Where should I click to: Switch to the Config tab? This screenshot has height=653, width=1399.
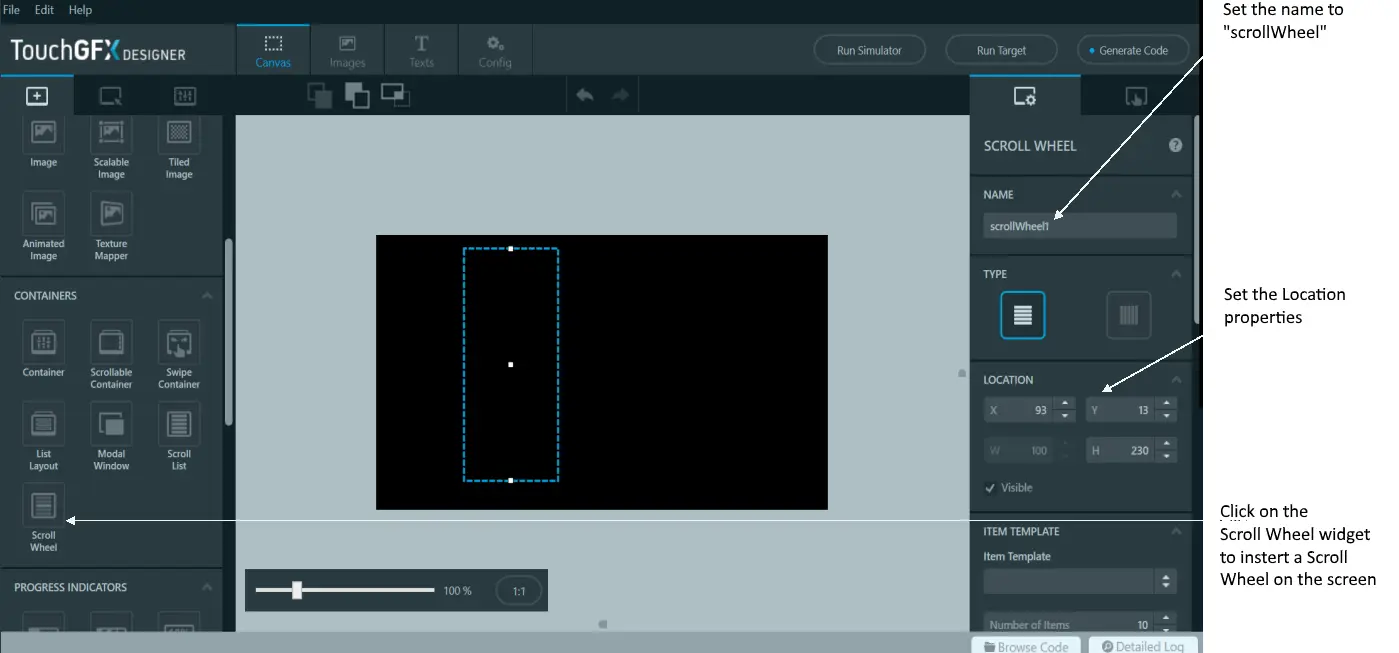click(x=495, y=50)
